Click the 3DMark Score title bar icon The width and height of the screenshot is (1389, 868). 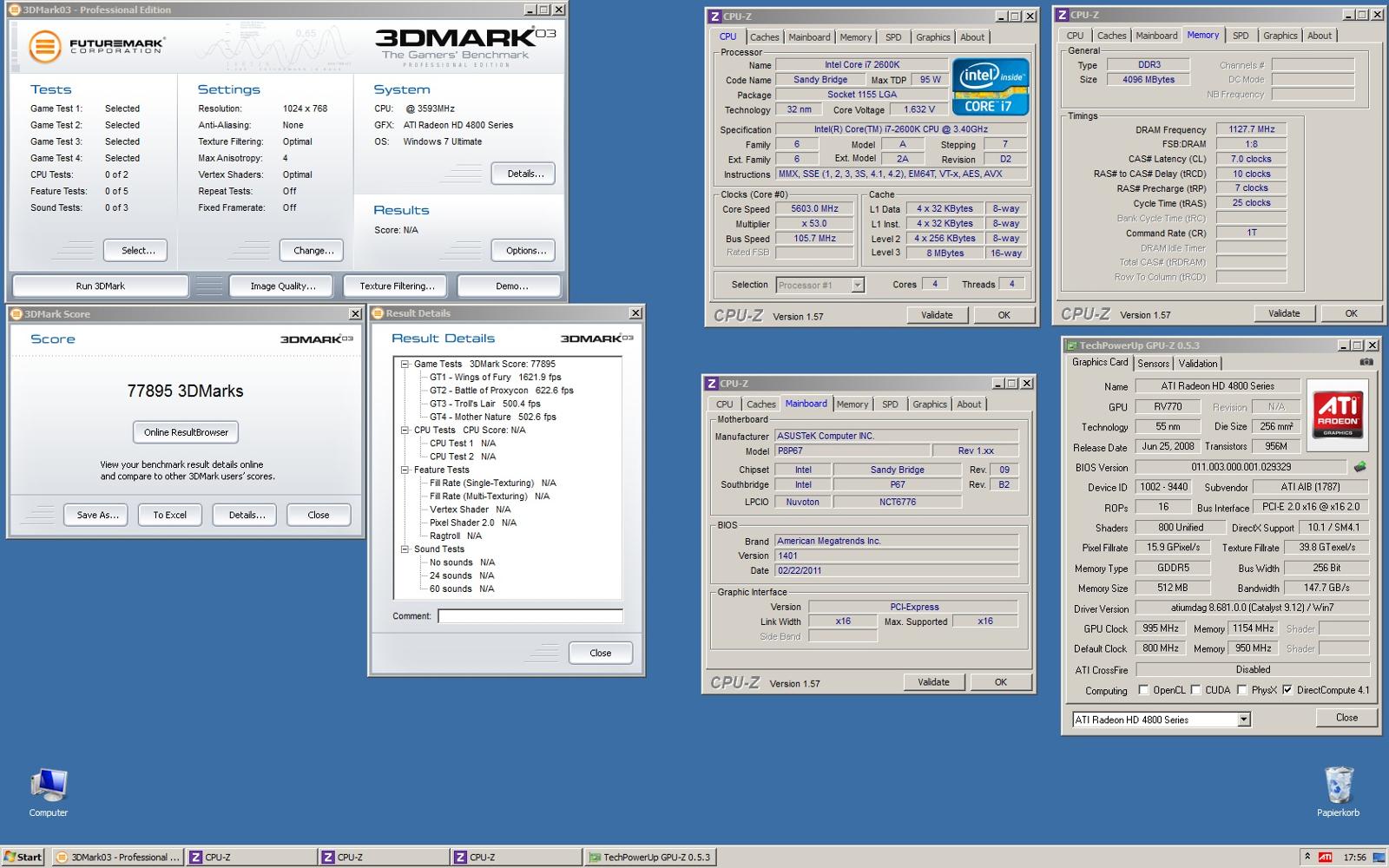pos(16,313)
